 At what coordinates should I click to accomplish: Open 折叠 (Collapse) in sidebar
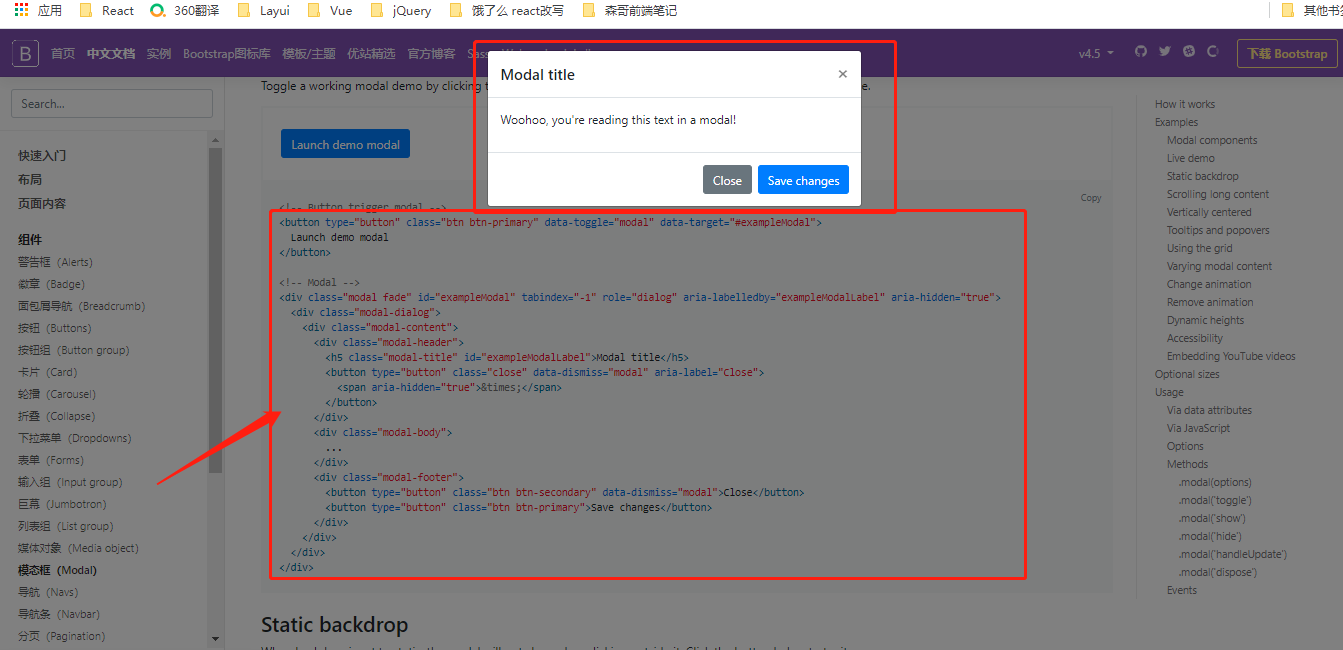click(56, 416)
